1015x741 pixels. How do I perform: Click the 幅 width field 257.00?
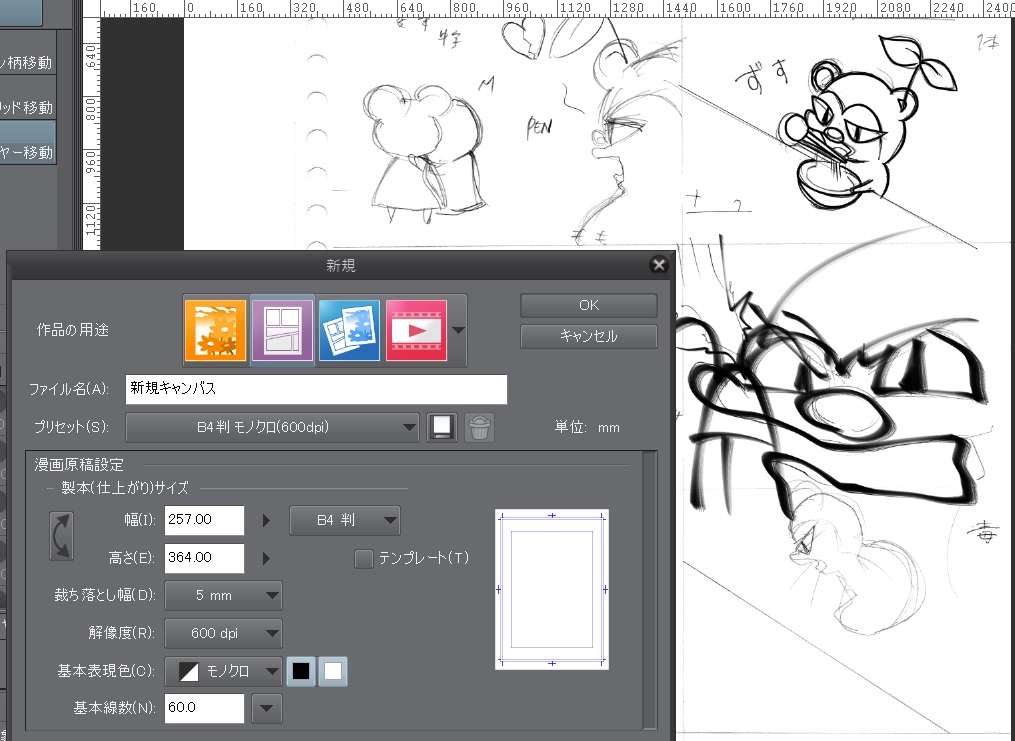tap(204, 520)
